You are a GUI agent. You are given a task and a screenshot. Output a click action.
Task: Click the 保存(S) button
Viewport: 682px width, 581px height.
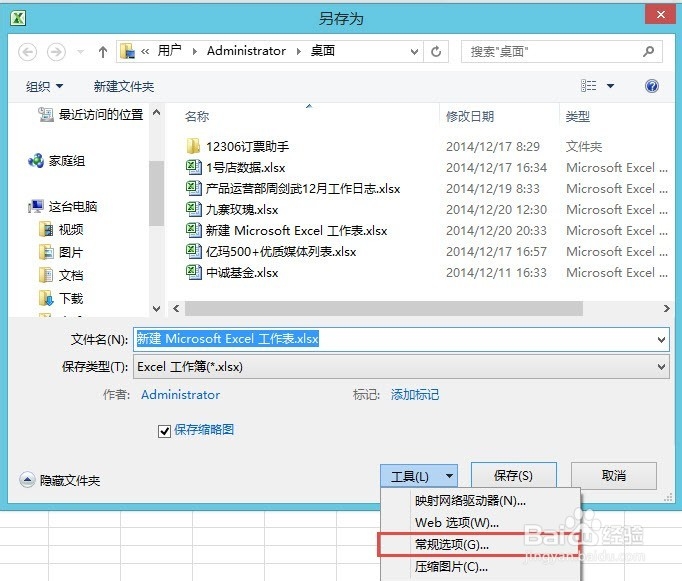[x=514, y=475]
